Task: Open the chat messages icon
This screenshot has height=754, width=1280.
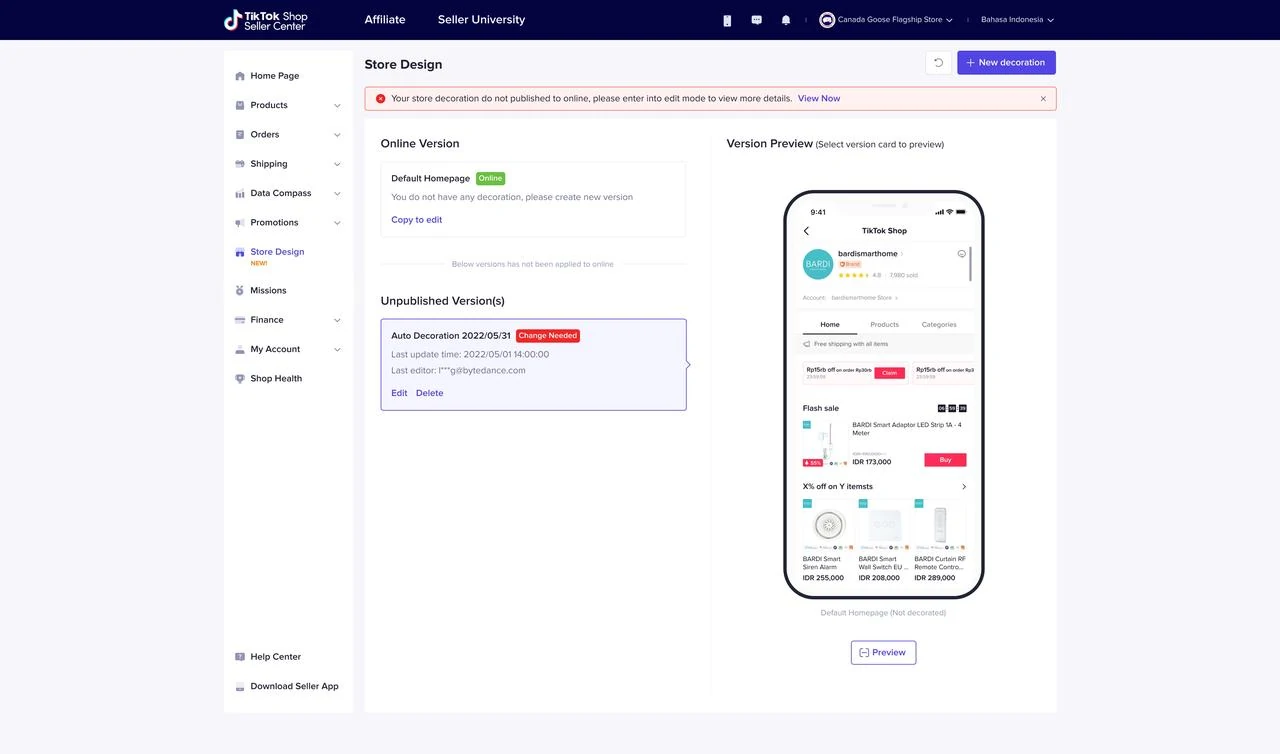Action: coord(756,20)
